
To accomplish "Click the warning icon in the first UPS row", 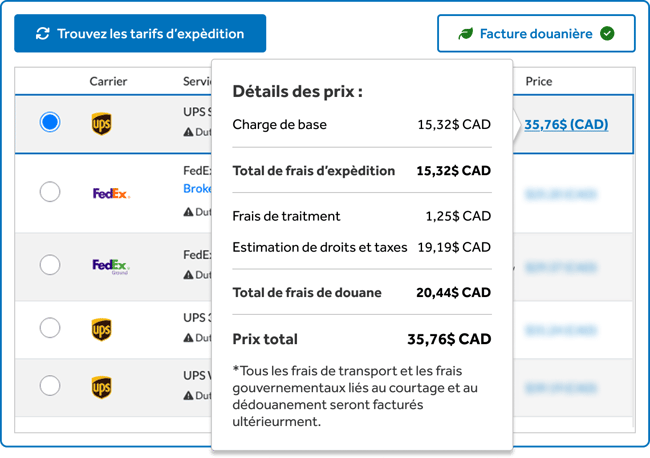I will click(x=188, y=132).
